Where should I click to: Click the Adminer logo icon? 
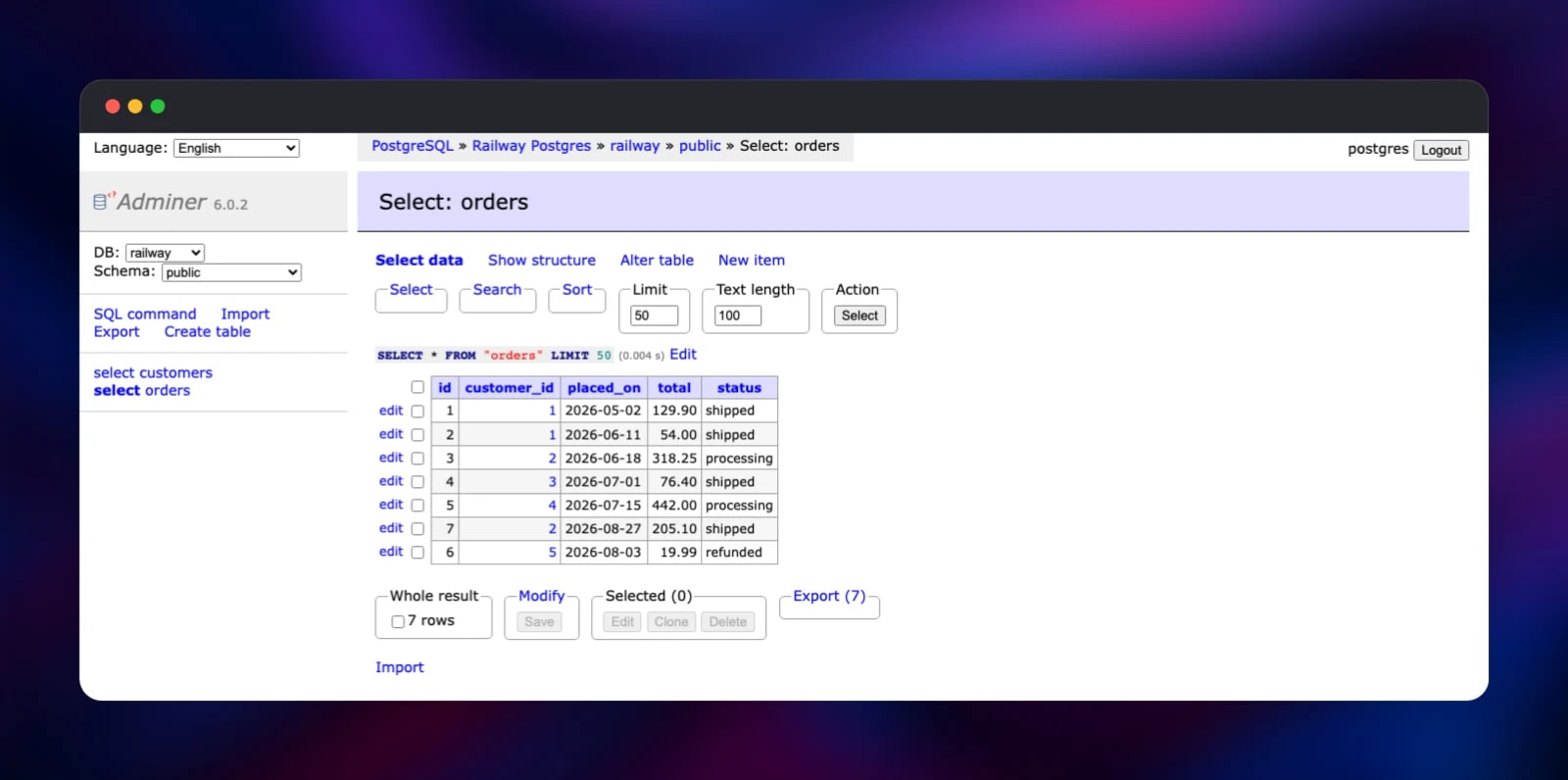(100, 202)
